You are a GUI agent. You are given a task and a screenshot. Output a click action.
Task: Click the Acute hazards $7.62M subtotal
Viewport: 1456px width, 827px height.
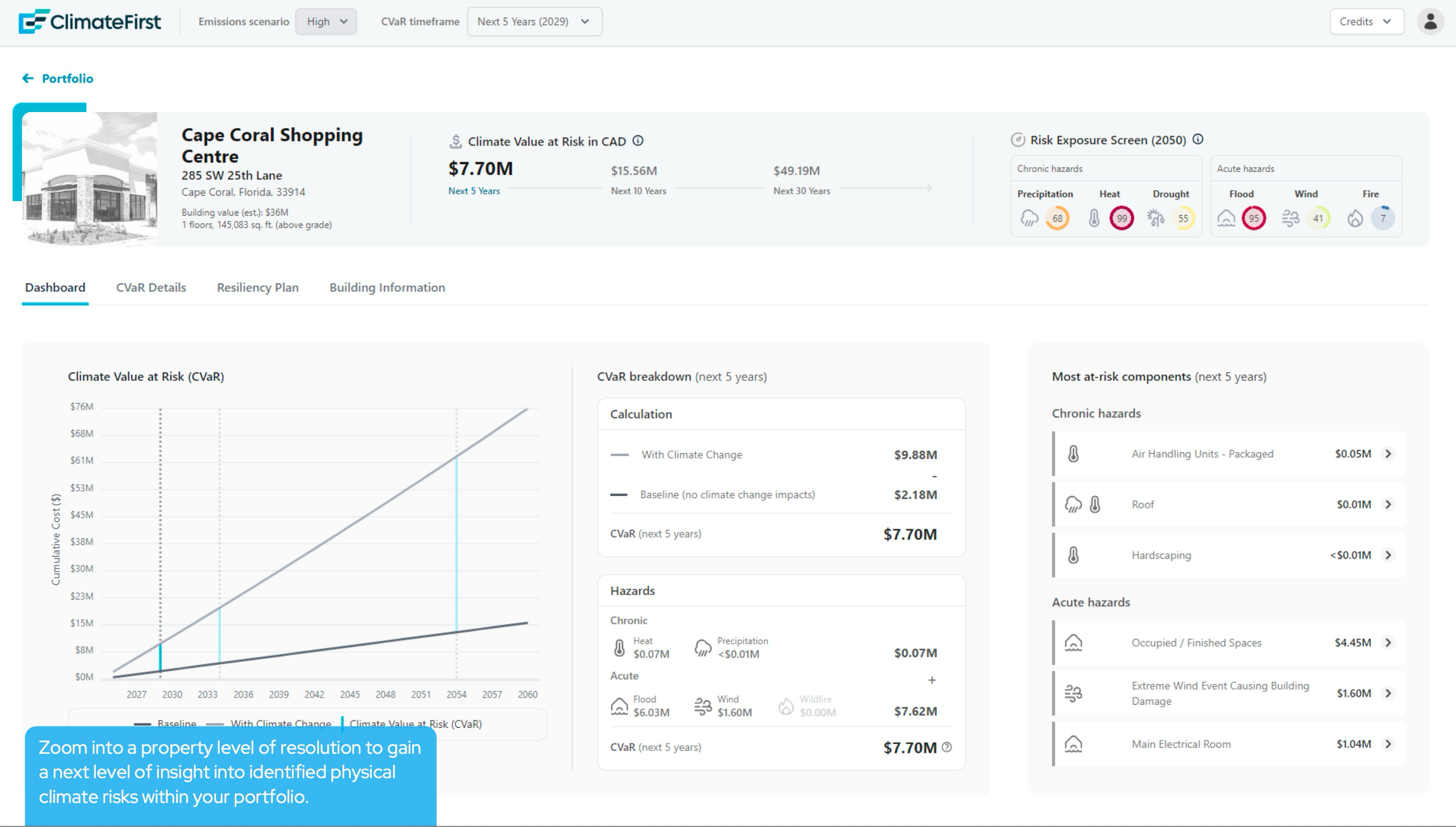[915, 710]
